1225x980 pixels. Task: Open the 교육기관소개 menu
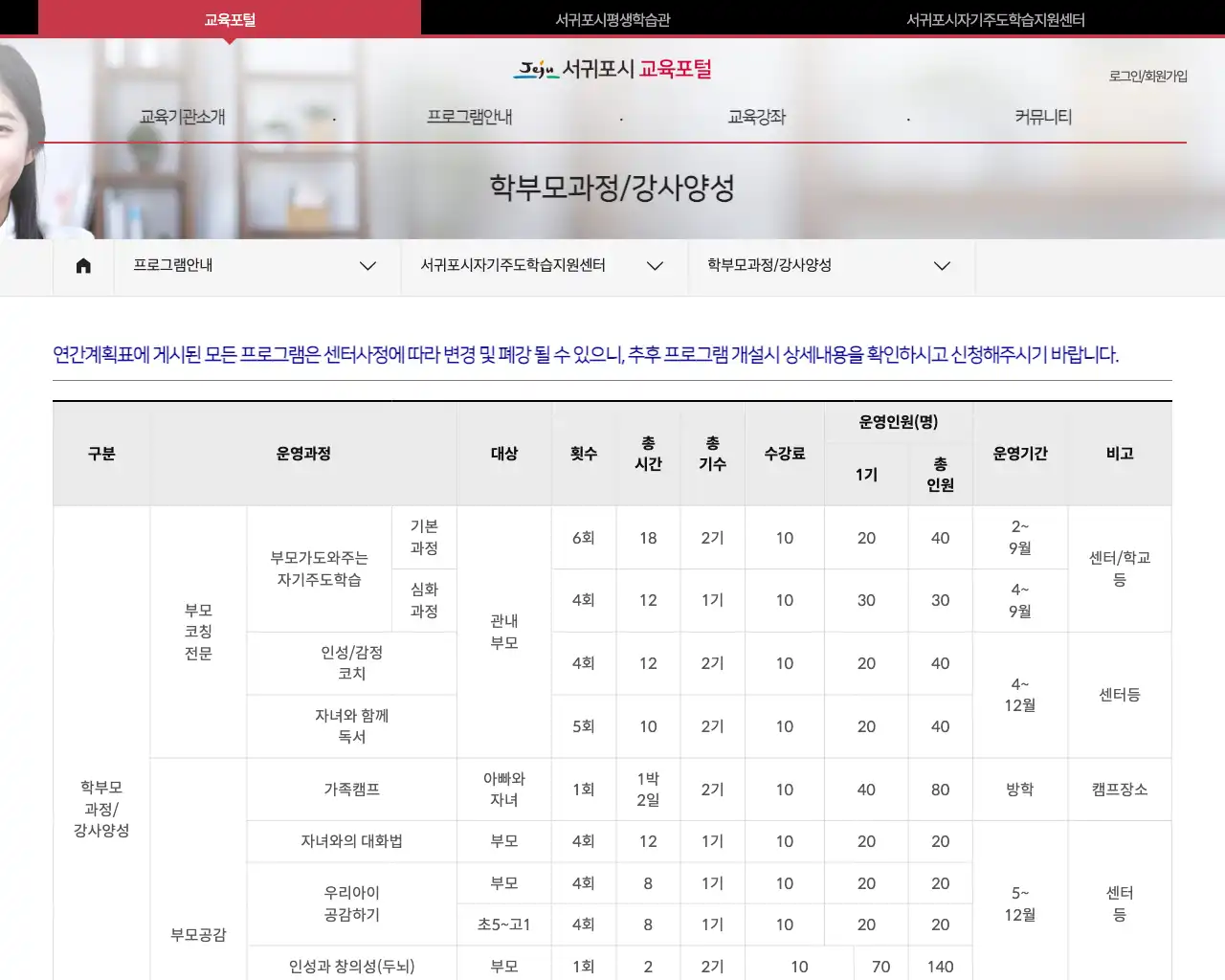point(182,117)
